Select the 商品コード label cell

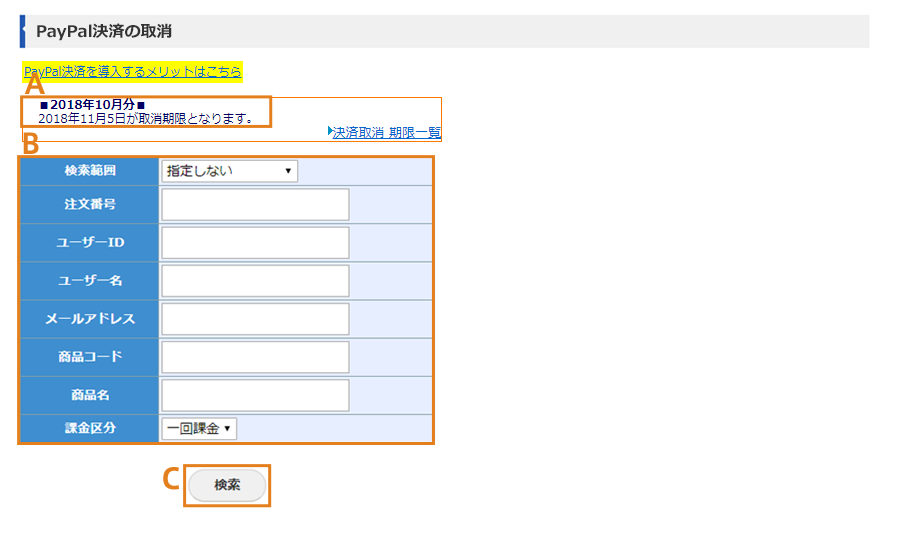click(x=89, y=357)
